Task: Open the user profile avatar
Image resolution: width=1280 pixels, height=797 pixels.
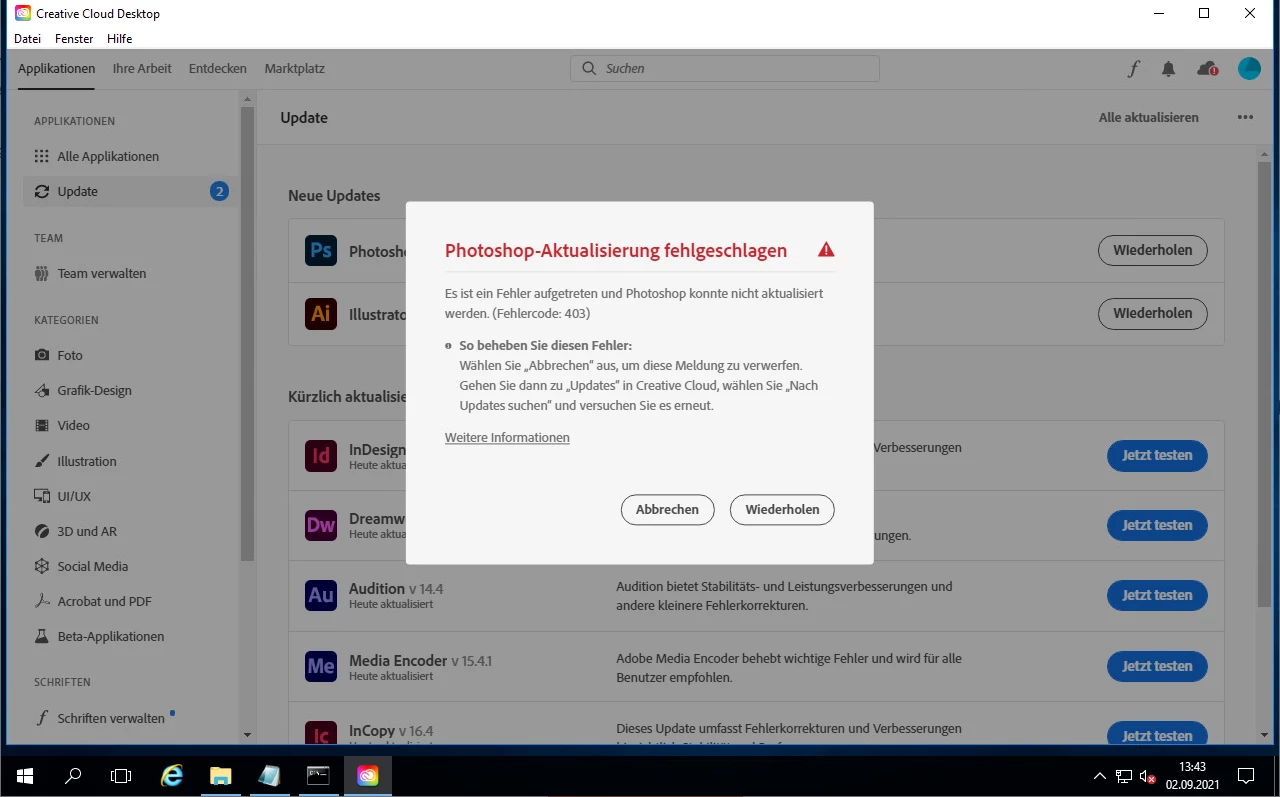Action: (1249, 69)
